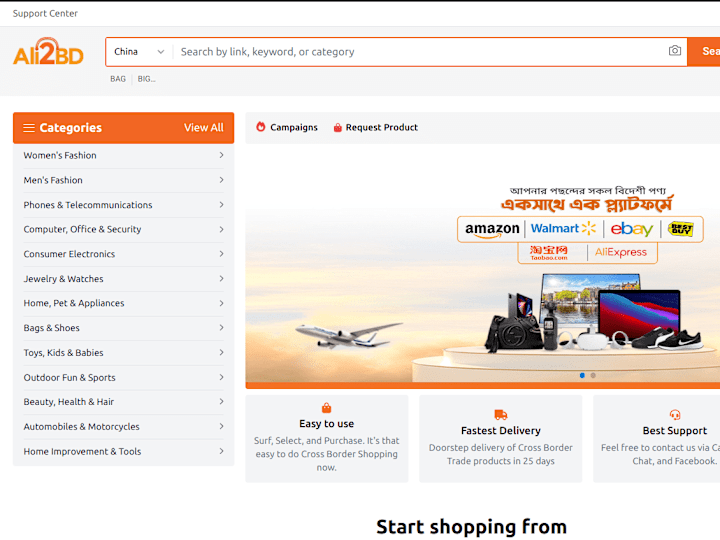Expand Phones & Telecommunications chevron

tap(221, 205)
